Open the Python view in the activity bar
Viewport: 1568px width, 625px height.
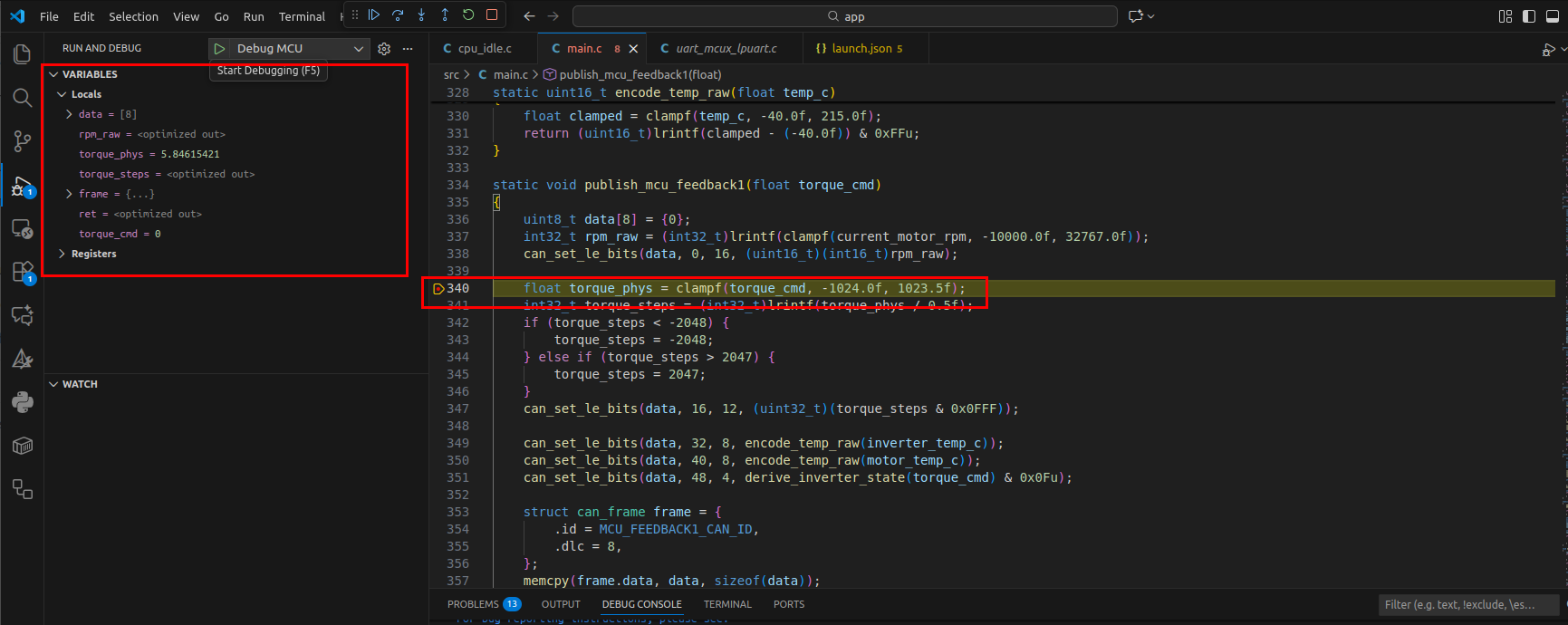point(23,402)
